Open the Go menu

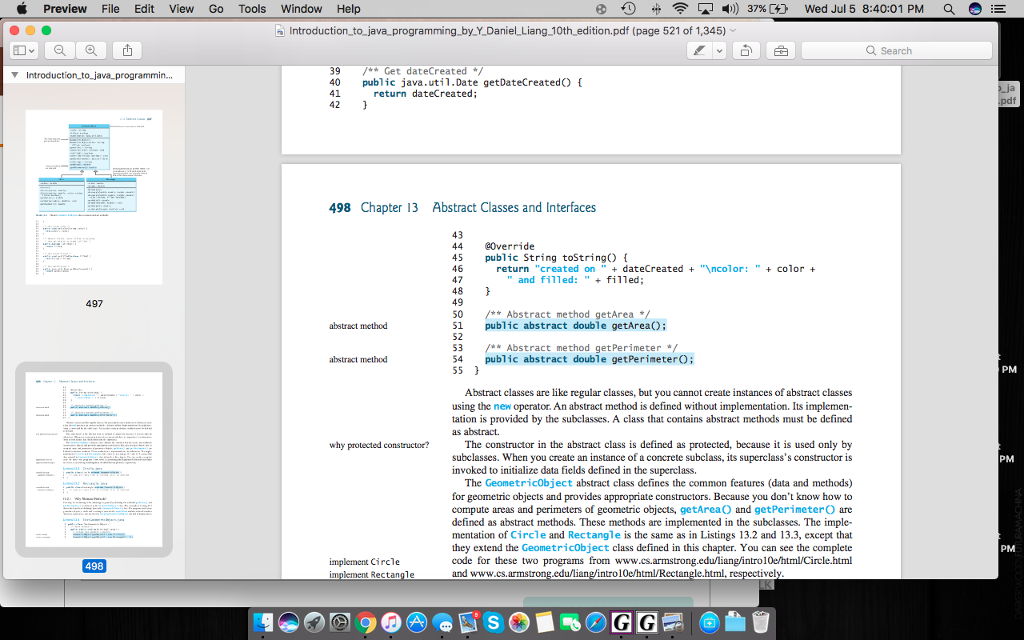[x=215, y=9]
